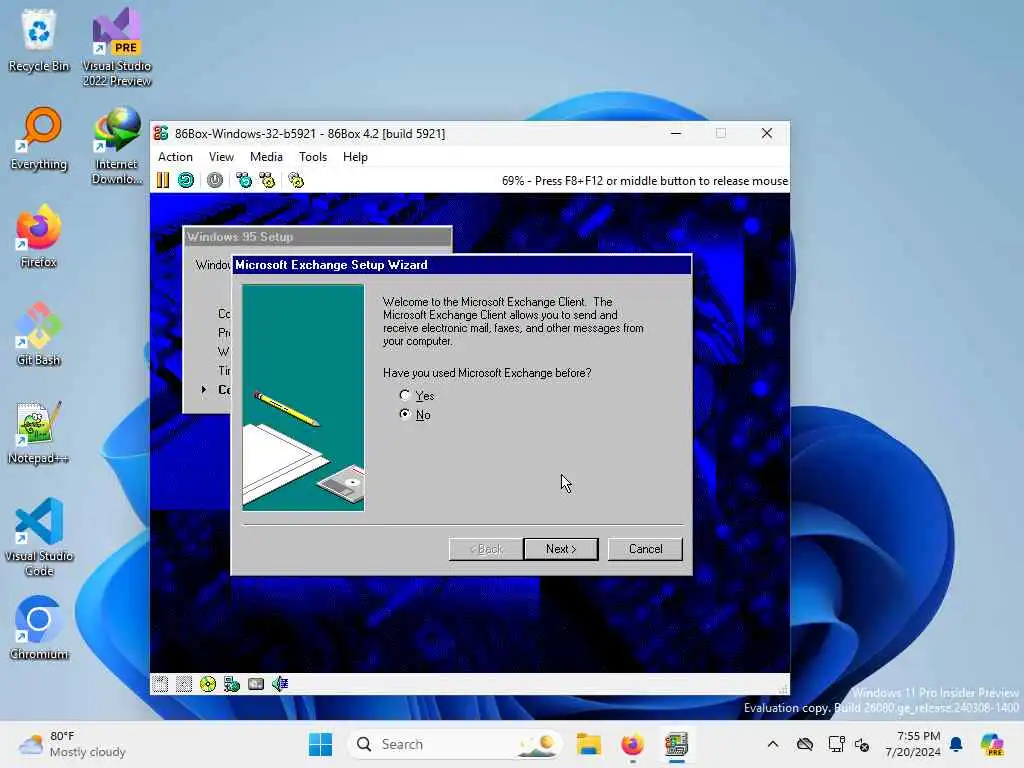Click the cloud sync tray icon
Viewport: 1024px width, 768px height.
point(805,744)
